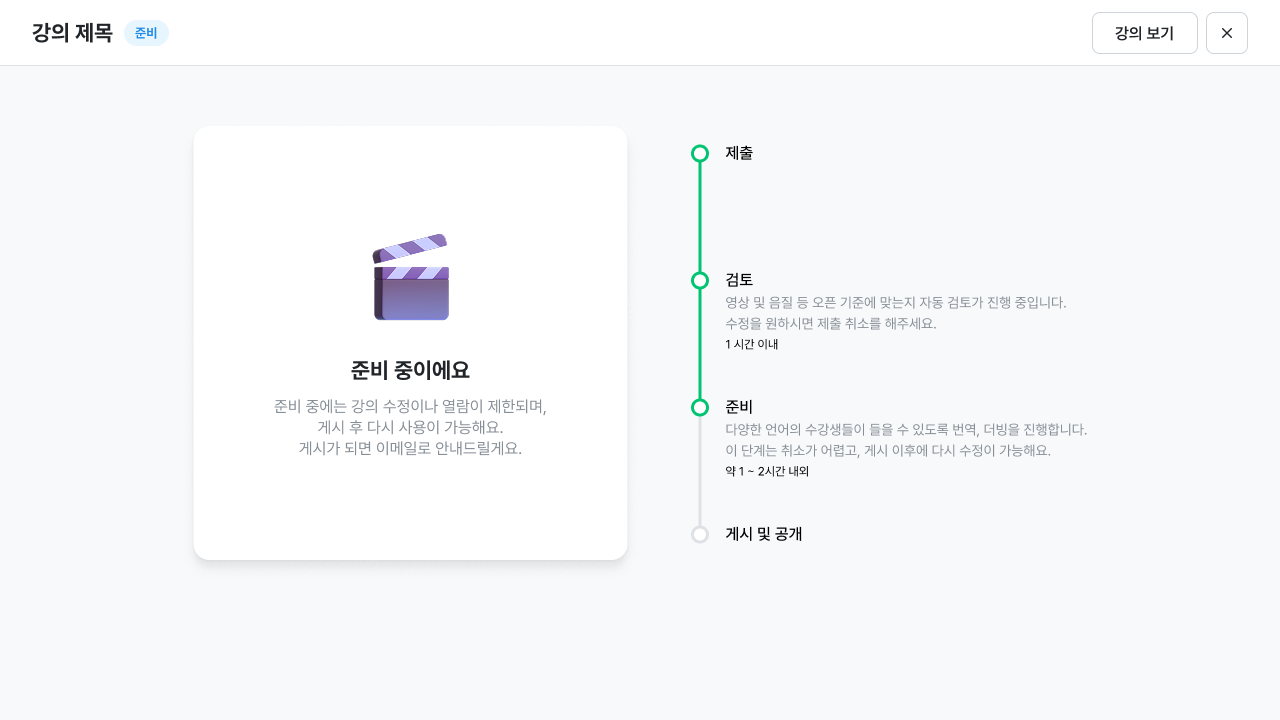1280x720 pixels.
Task: Click the 준비 step label in timeline
Action: click(x=739, y=407)
